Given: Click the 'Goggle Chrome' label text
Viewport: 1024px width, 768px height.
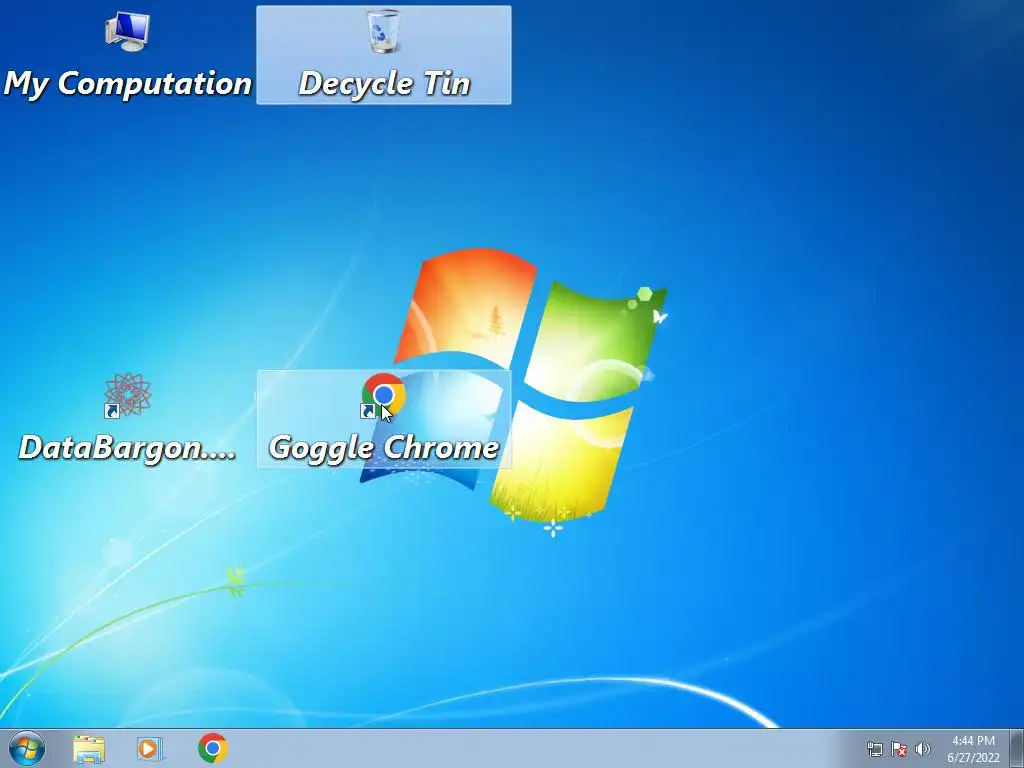Looking at the screenshot, I should tap(384, 448).
